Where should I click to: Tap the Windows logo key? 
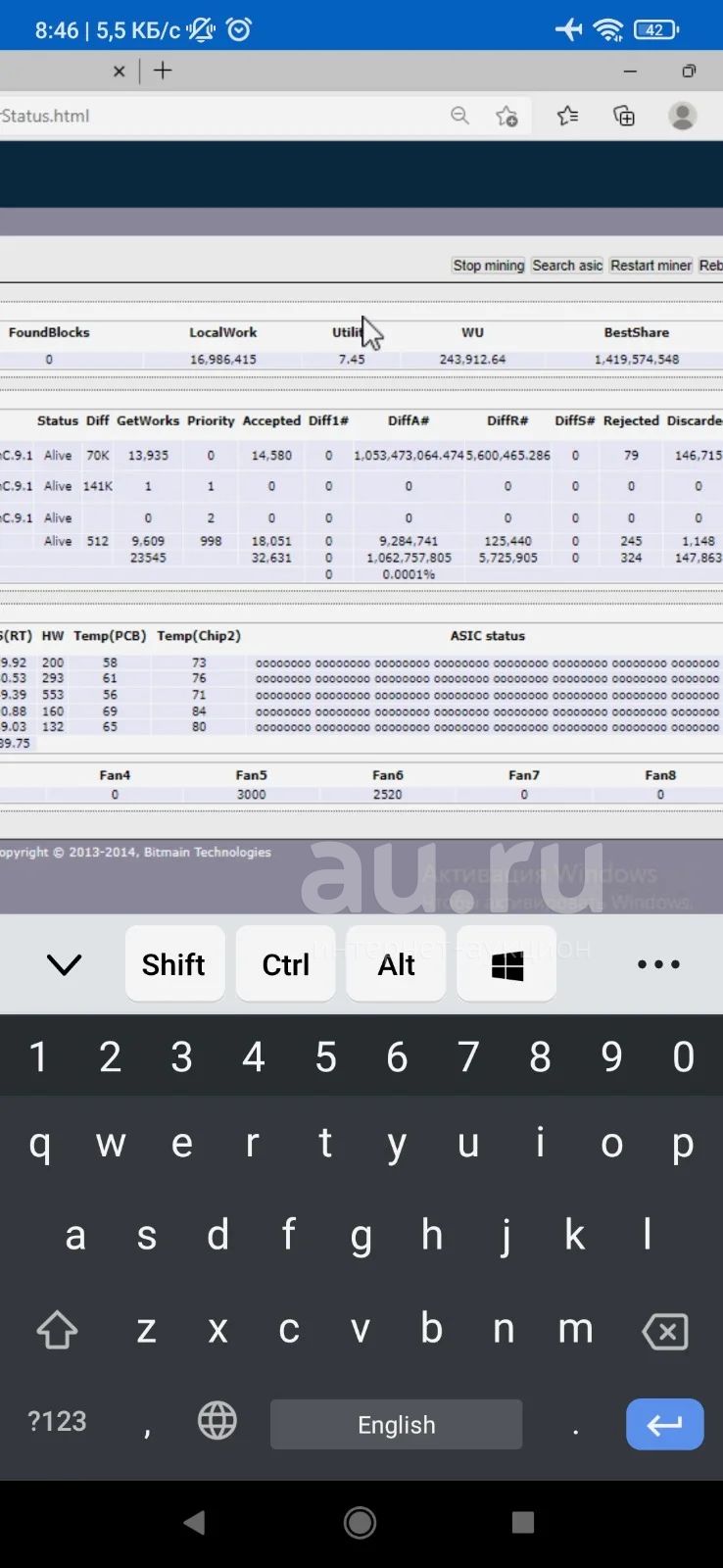point(506,964)
